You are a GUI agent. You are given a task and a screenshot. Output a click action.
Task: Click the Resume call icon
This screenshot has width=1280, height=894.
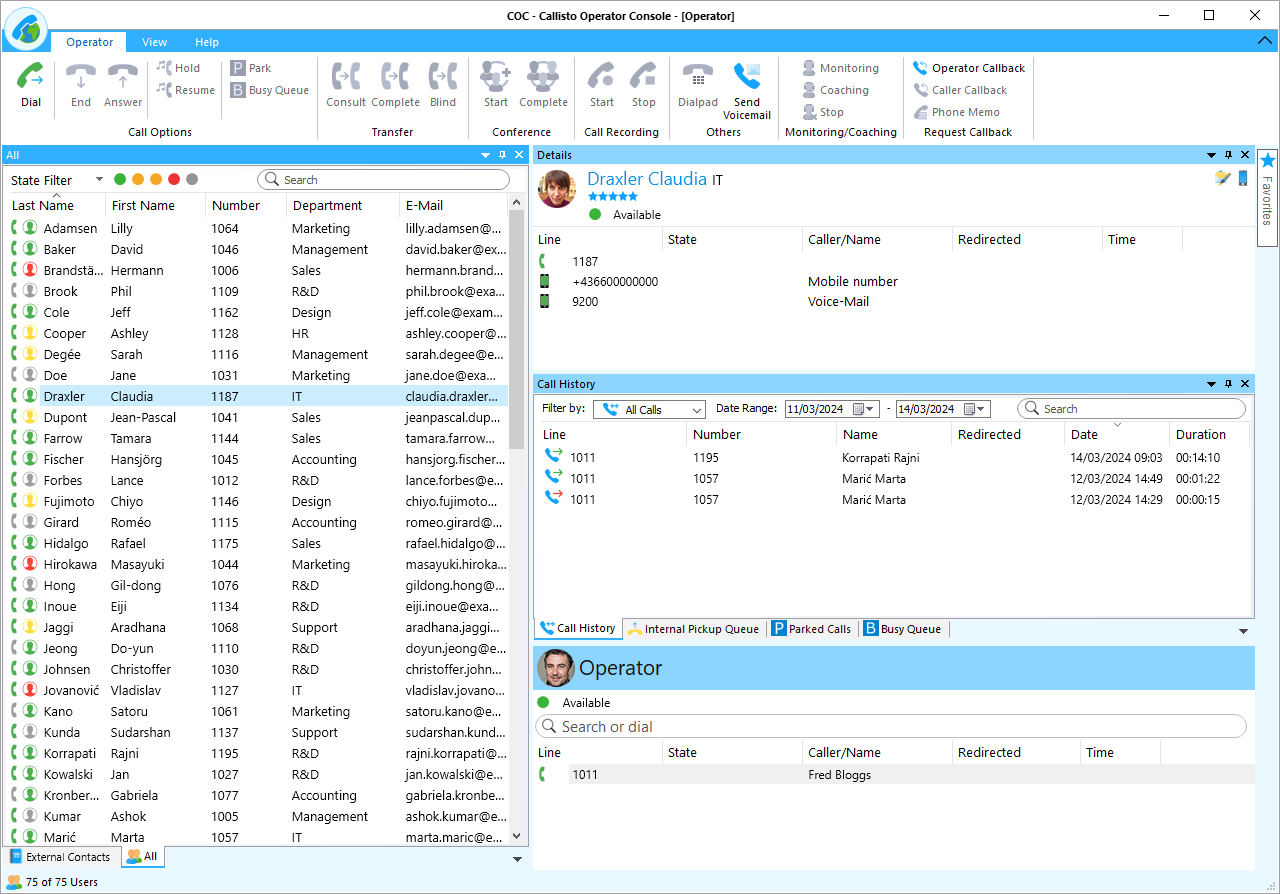[163, 89]
